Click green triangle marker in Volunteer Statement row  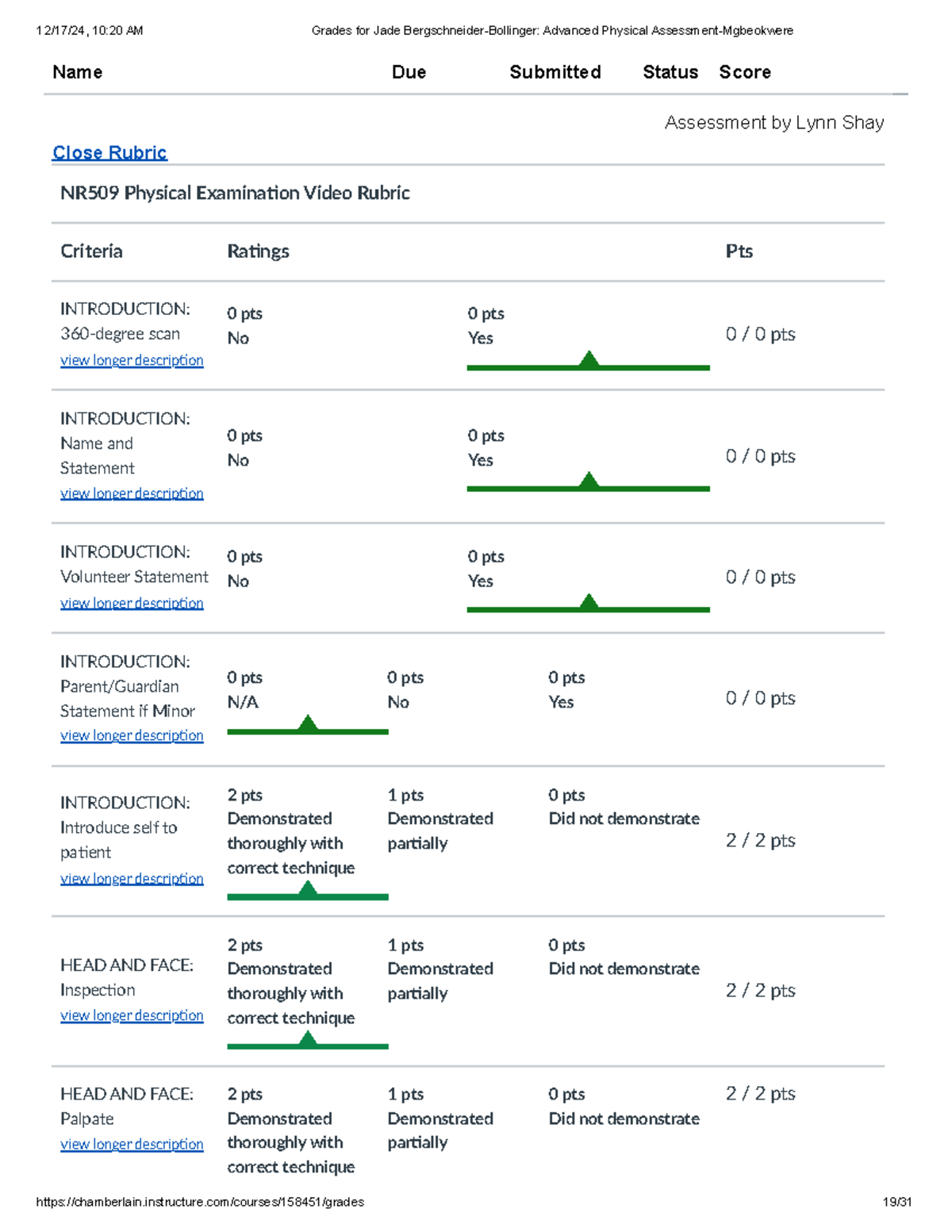(x=588, y=602)
